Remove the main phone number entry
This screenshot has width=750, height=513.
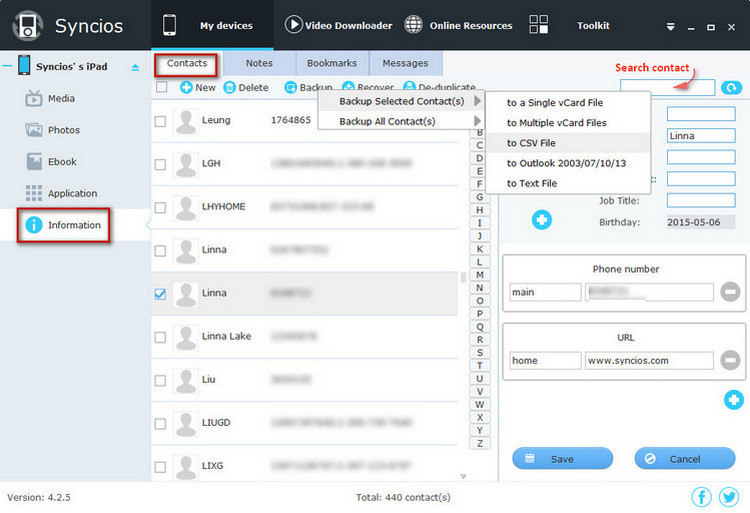pyautogui.click(x=730, y=292)
